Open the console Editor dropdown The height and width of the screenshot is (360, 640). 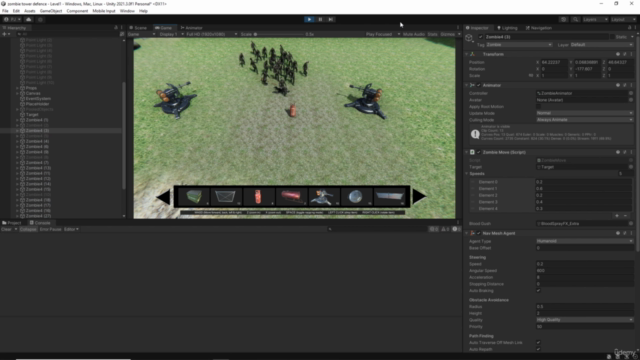coord(71,229)
